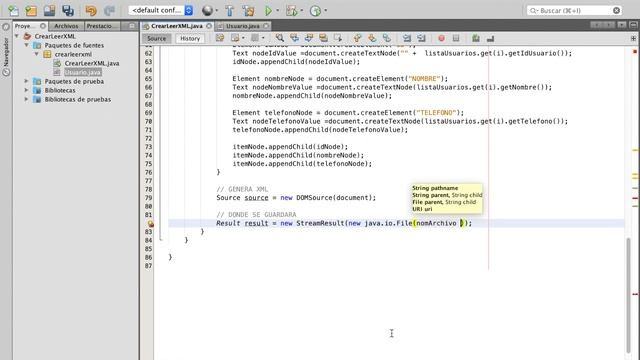The height and width of the screenshot is (360, 640).
Task: Click Shift Line Left icon
Action: click(407, 38)
